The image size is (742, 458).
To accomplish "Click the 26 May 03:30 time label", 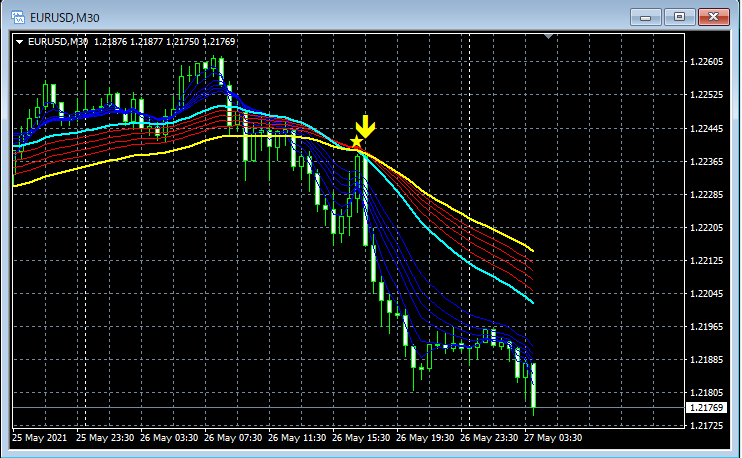I will tap(169, 438).
